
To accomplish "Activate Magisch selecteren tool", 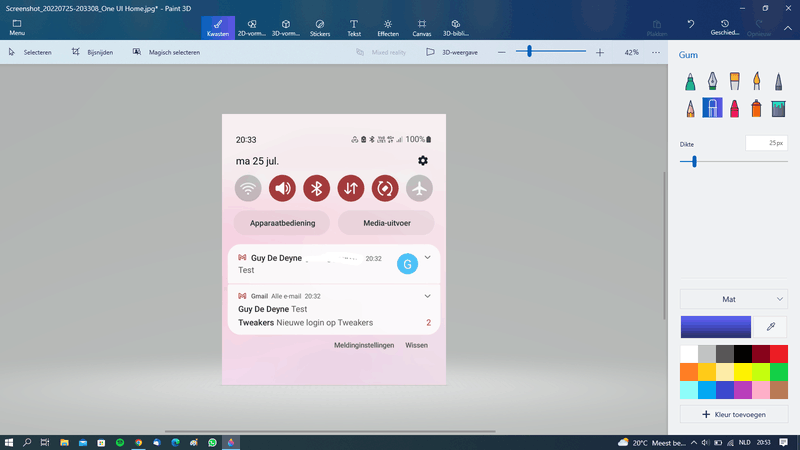I will click(166, 52).
